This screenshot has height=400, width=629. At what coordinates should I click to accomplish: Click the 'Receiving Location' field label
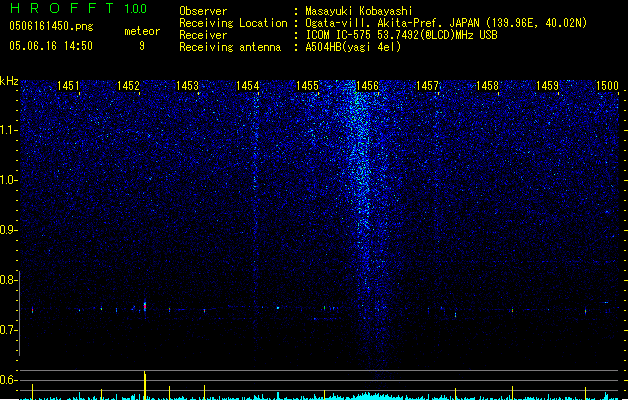(233, 23)
